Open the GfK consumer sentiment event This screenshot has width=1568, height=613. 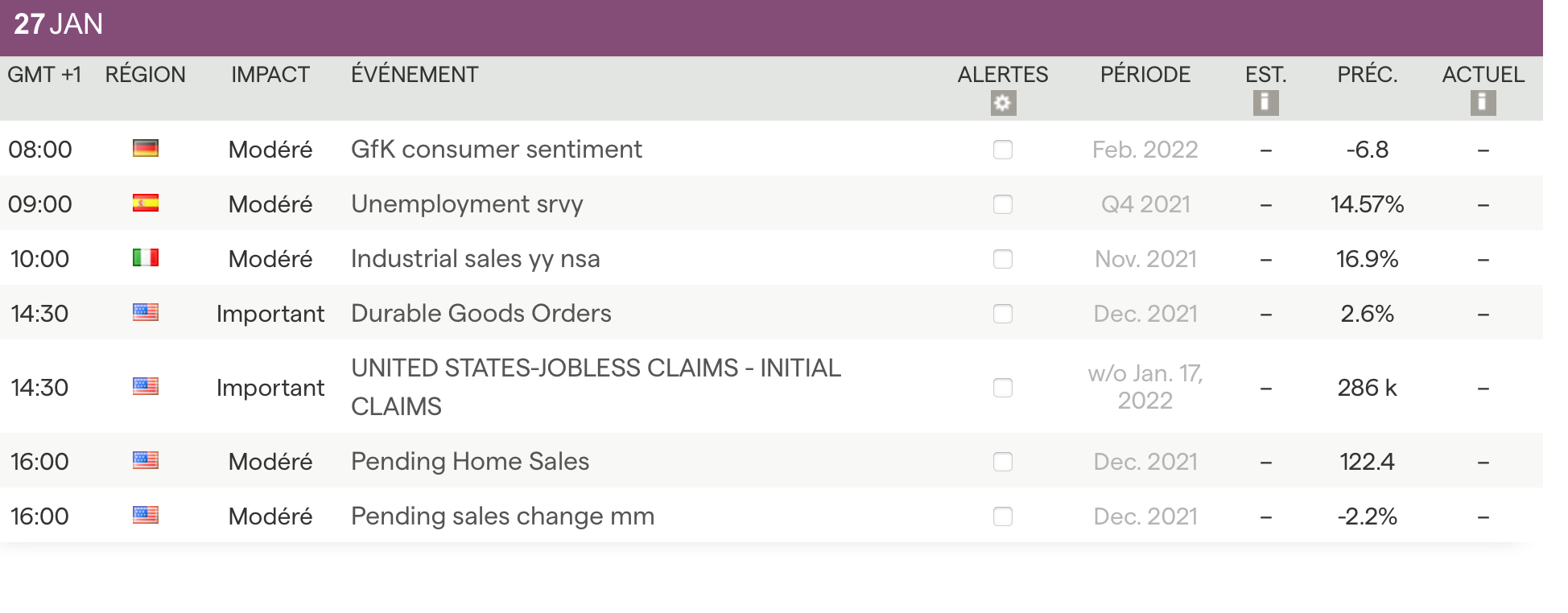tap(496, 150)
